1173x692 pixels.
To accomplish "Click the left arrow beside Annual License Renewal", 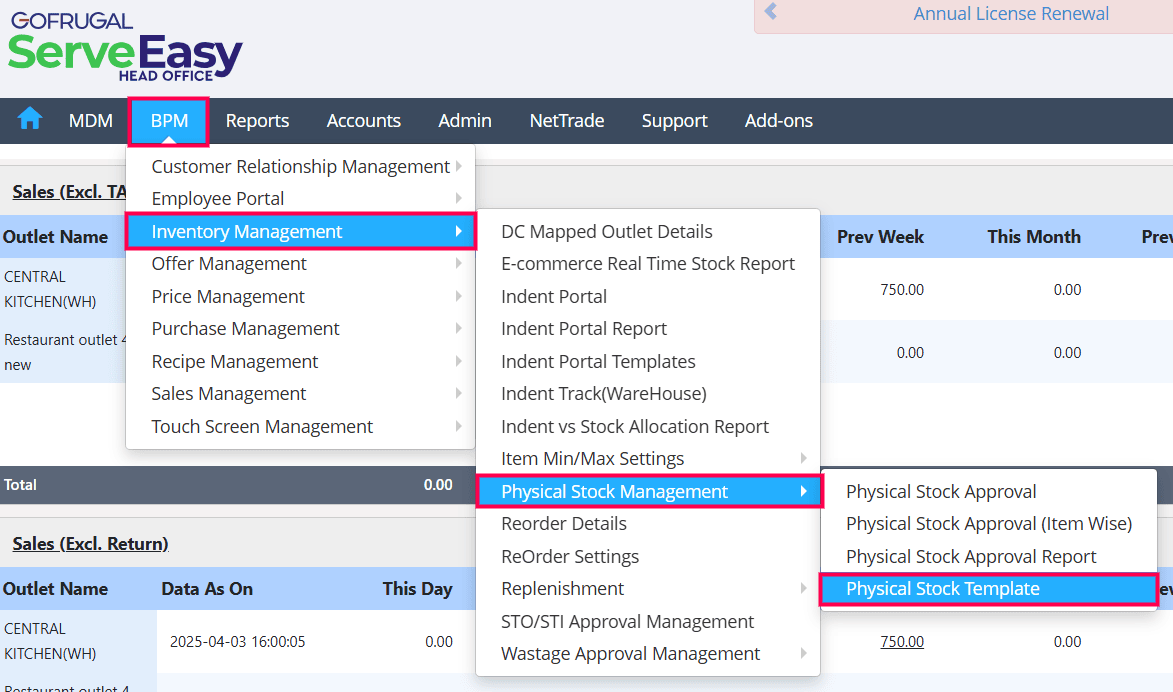I will pos(771,13).
